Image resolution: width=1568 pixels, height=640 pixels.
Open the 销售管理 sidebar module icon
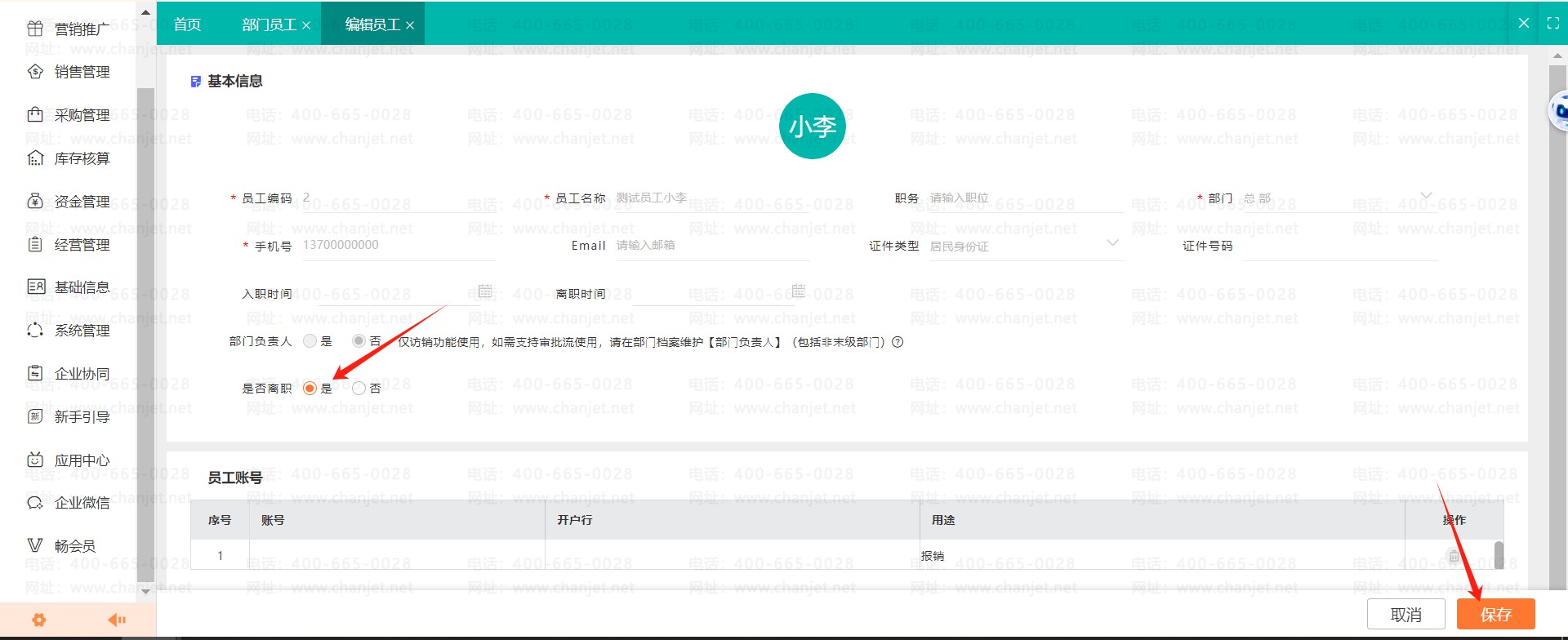coord(35,72)
